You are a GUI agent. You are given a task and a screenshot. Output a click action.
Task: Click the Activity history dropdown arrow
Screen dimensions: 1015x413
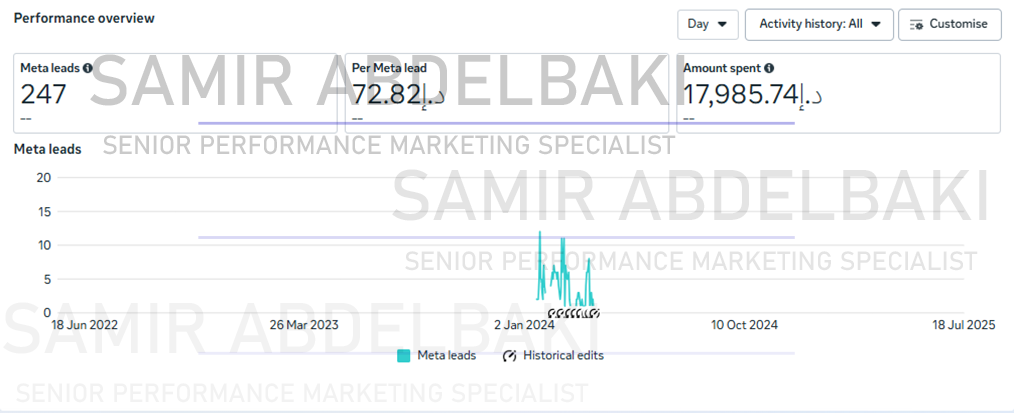pyautogui.click(x=876, y=25)
